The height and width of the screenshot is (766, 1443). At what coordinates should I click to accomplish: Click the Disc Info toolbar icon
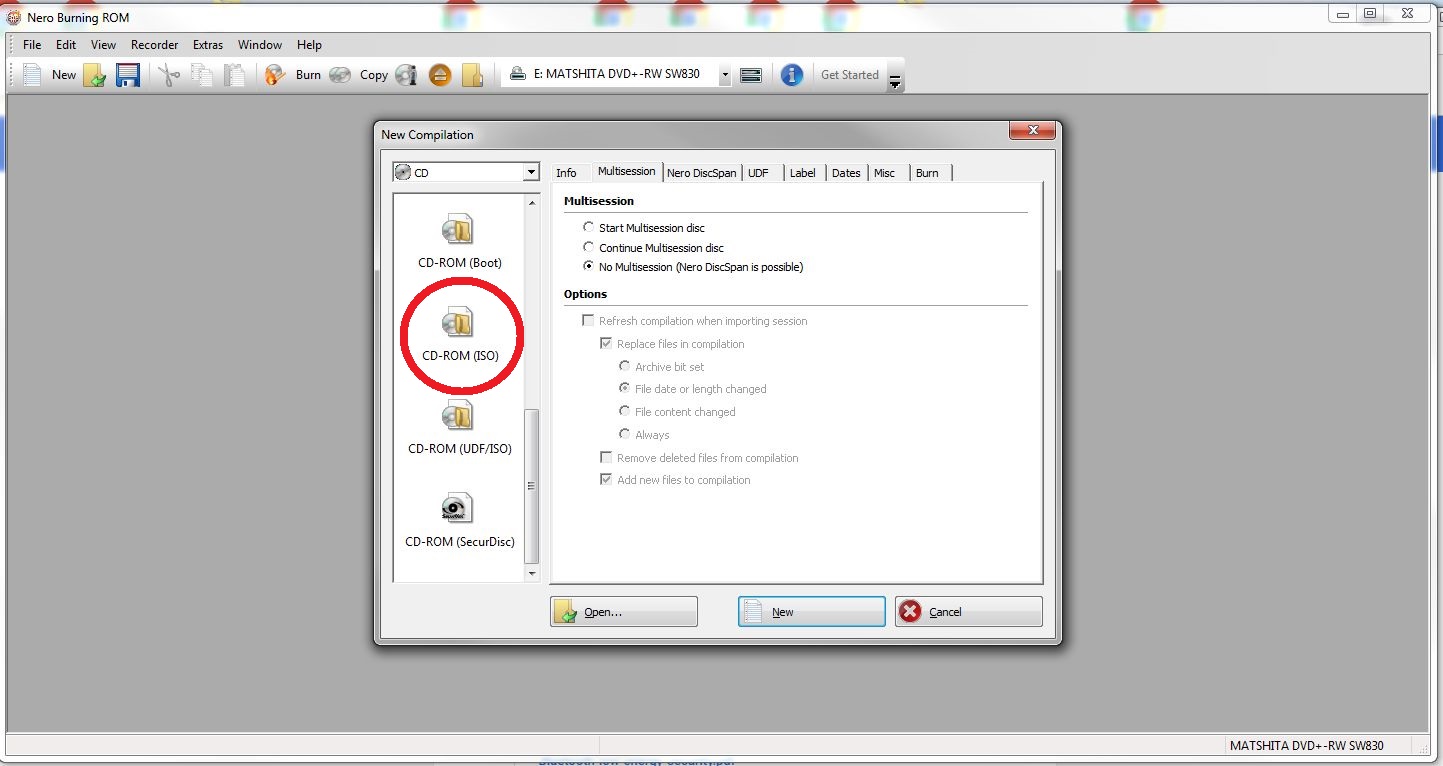(406, 75)
